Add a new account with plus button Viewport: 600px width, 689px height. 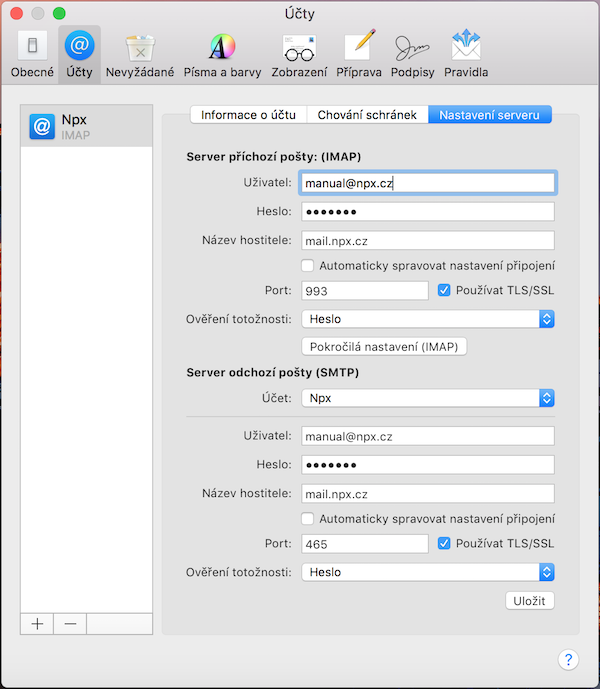click(37, 623)
